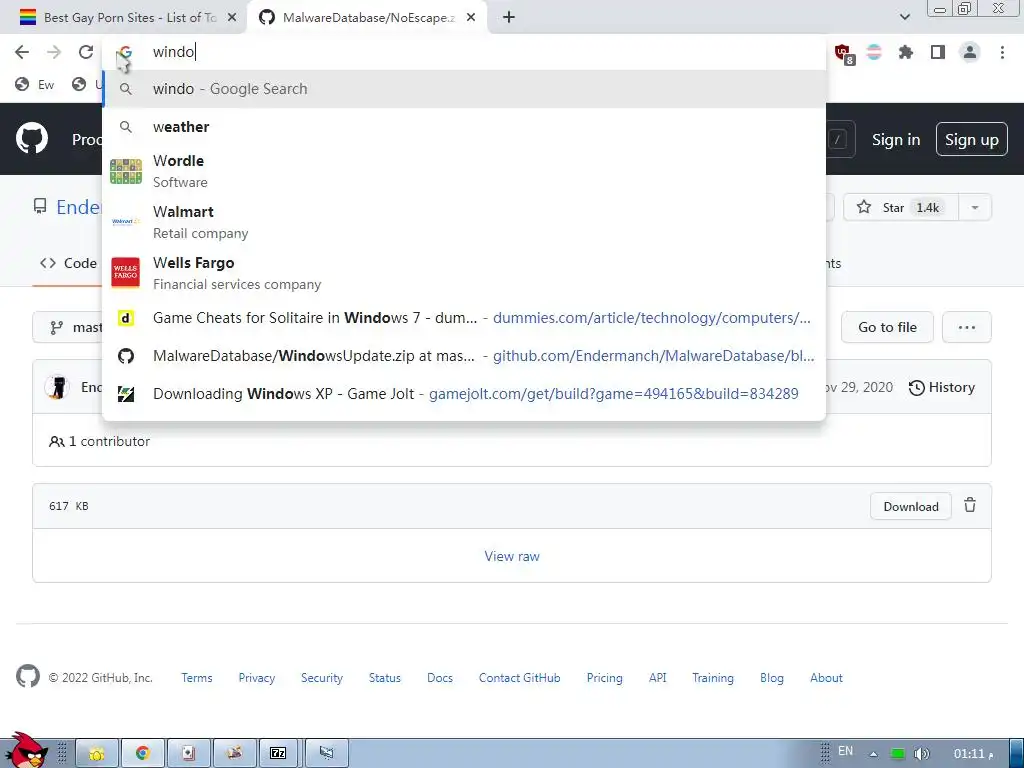Viewport: 1024px width, 768px height.
Task: Open a new tab with the plus button
Action: tap(509, 18)
